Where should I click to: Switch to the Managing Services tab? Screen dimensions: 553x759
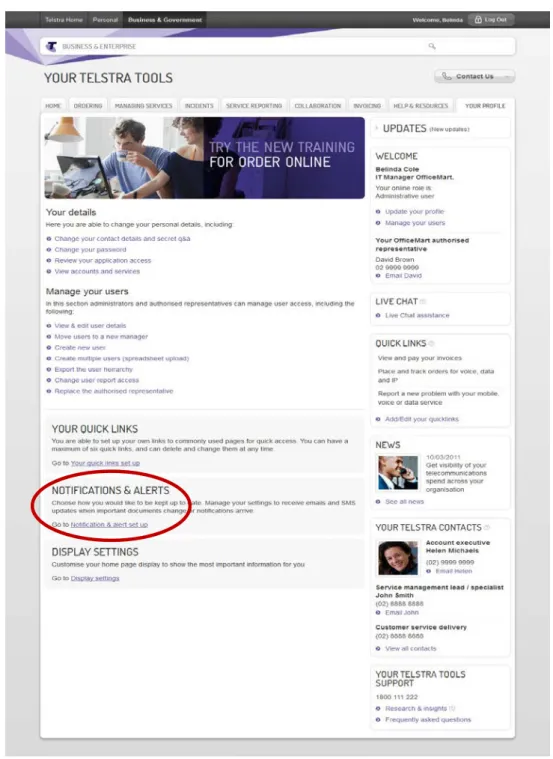[143, 106]
